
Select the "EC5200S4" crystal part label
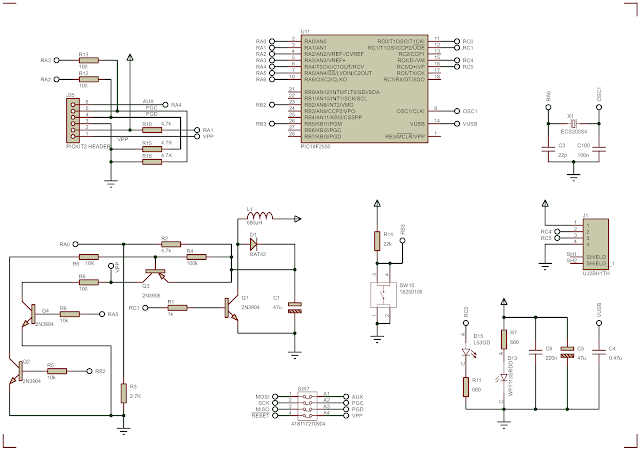click(574, 132)
